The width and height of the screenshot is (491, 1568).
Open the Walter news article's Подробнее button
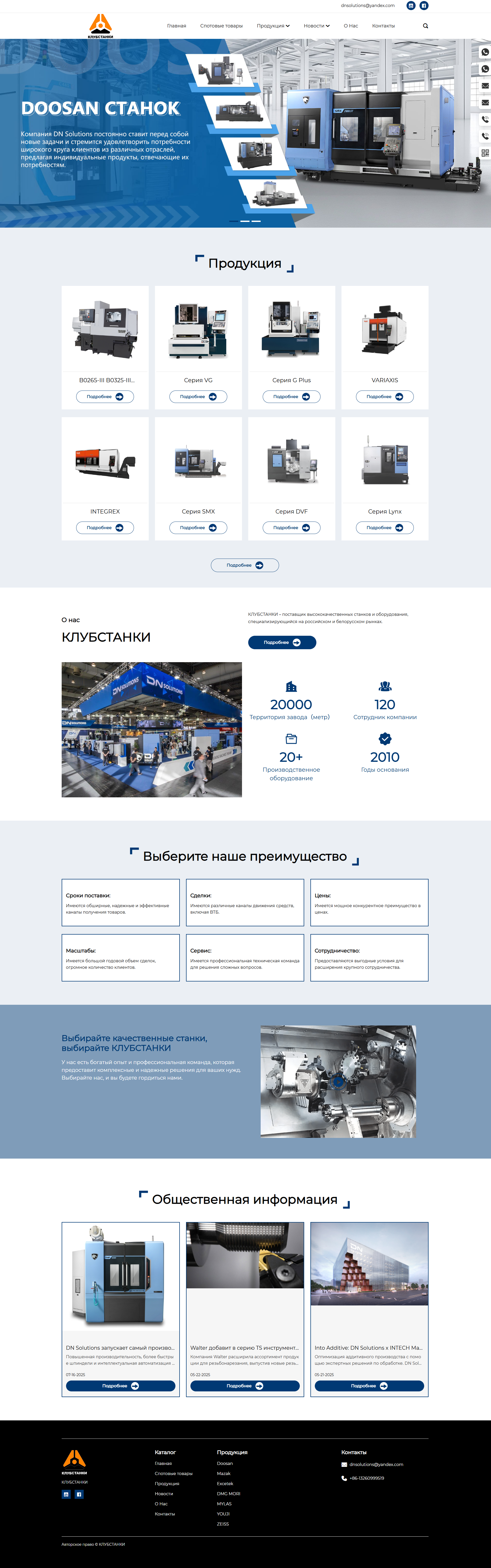point(245,1386)
